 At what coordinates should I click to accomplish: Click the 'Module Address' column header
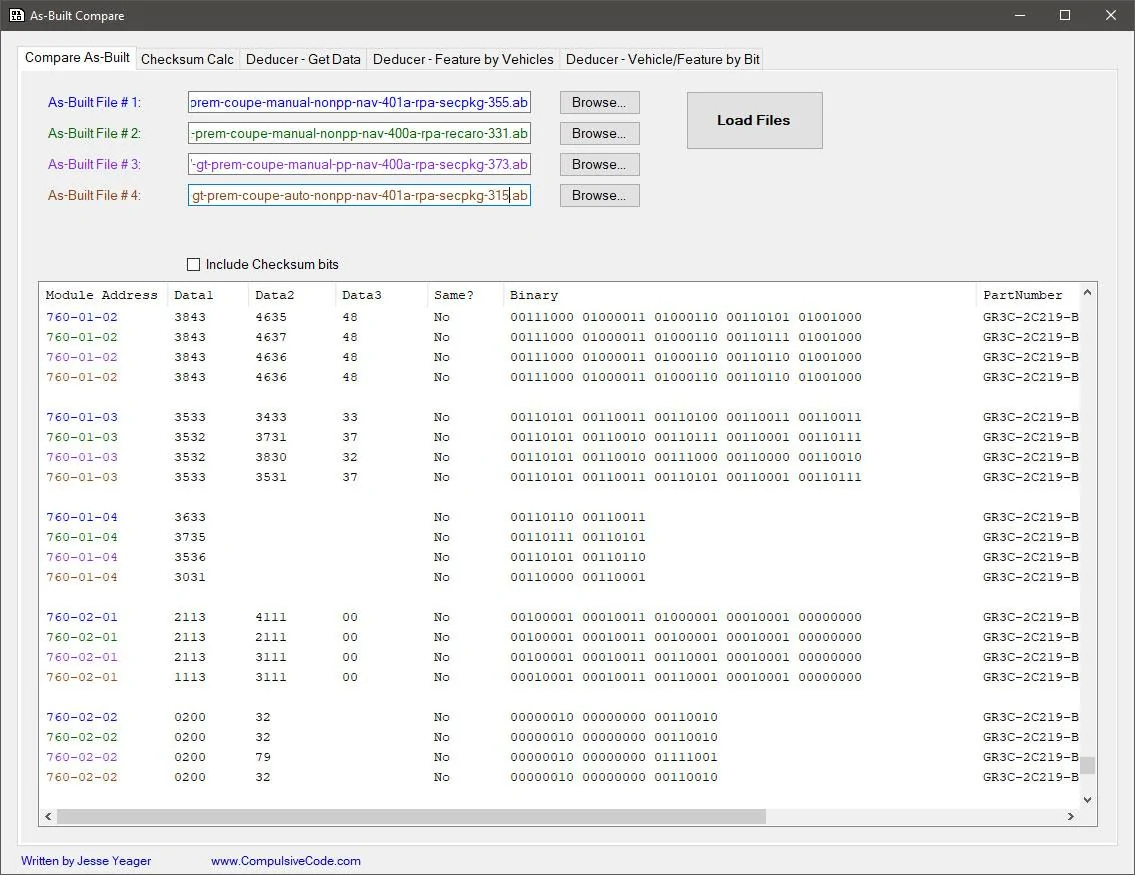(x=101, y=295)
